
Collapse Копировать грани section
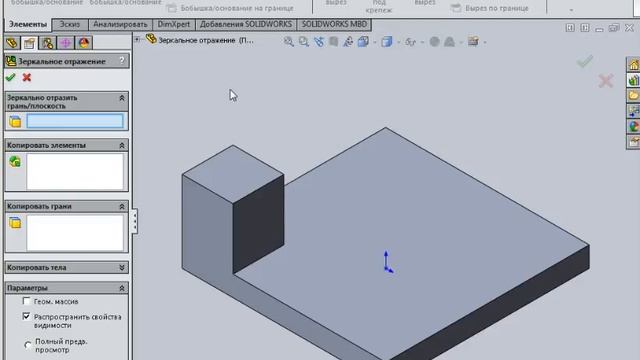122,207
